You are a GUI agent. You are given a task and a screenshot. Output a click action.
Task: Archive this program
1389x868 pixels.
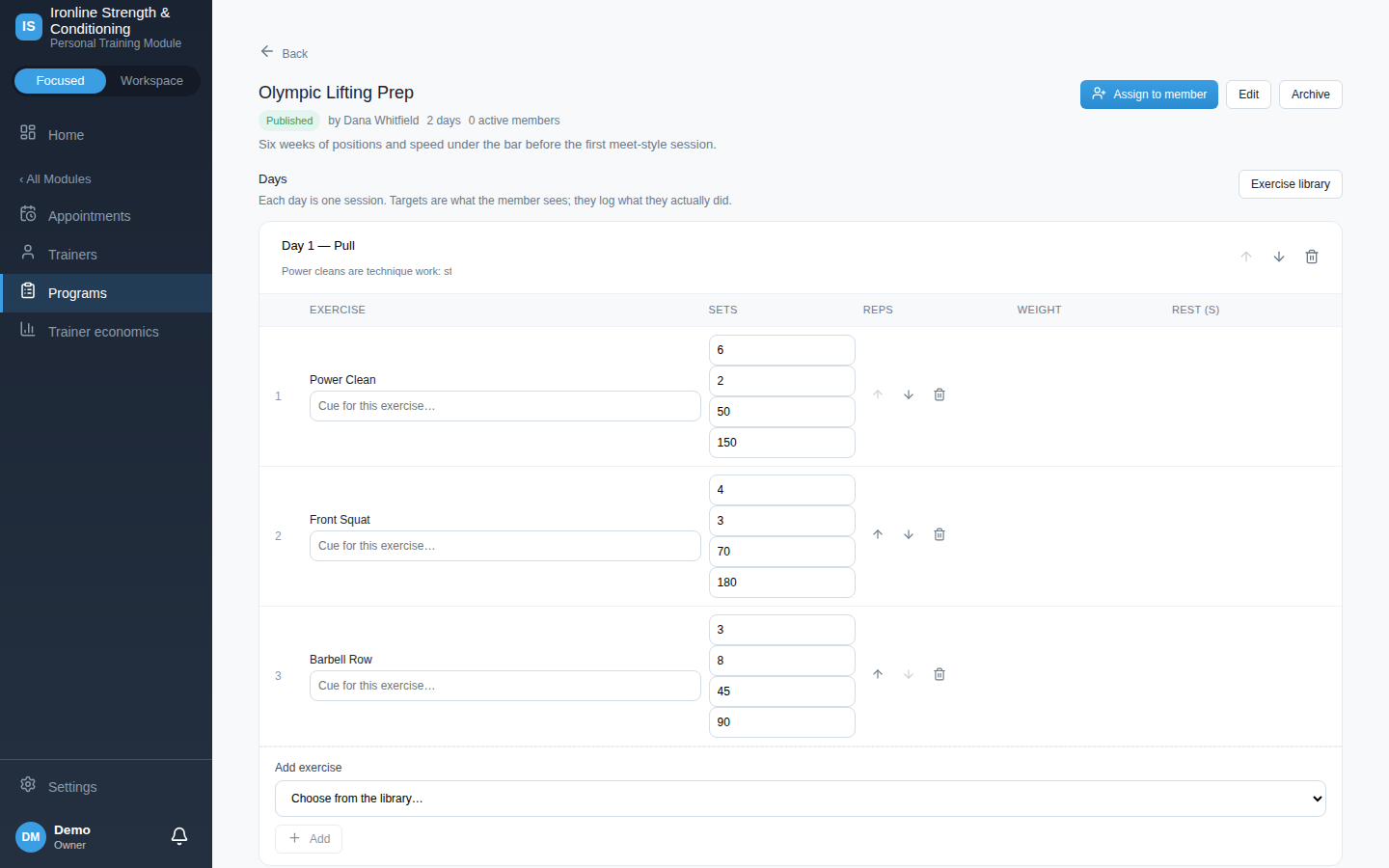1310,95
